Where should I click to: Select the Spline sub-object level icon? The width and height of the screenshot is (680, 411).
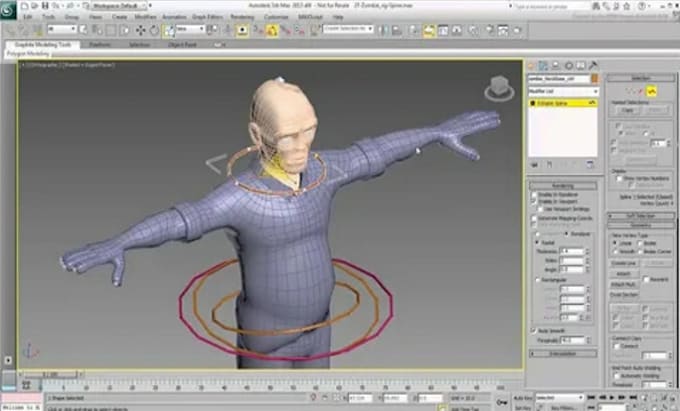(651, 91)
